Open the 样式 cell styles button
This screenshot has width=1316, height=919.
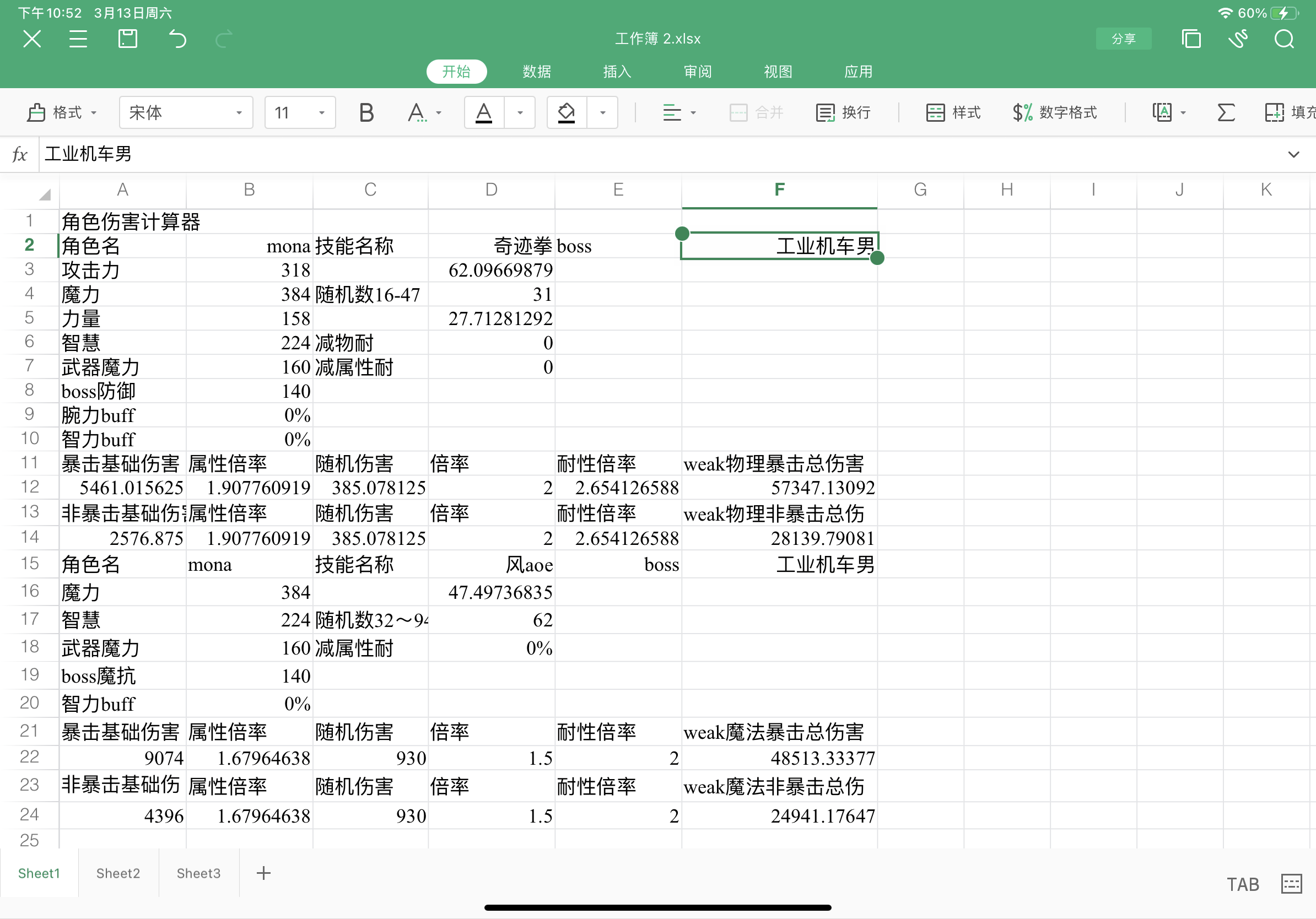(953, 112)
